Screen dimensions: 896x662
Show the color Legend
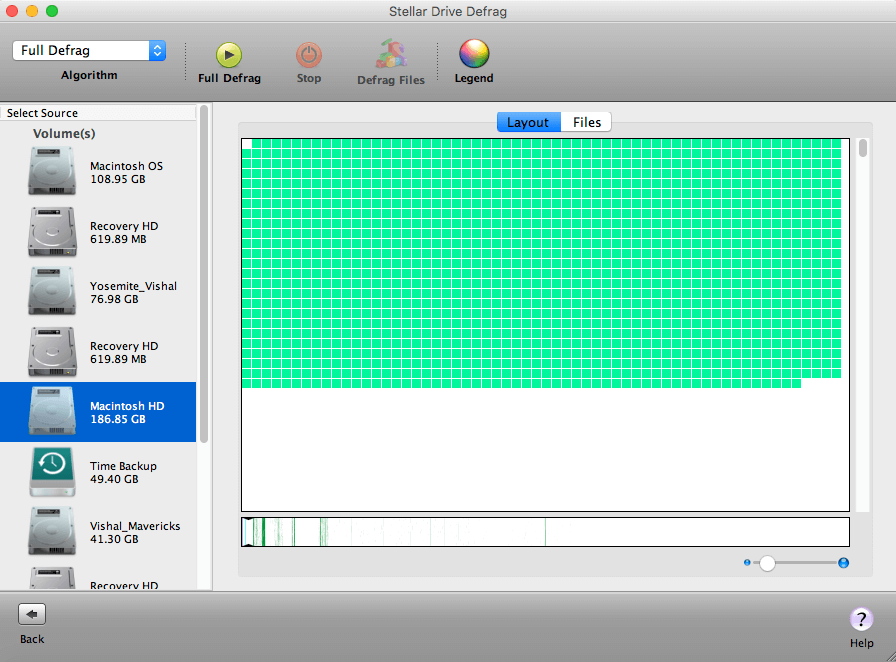(x=474, y=54)
